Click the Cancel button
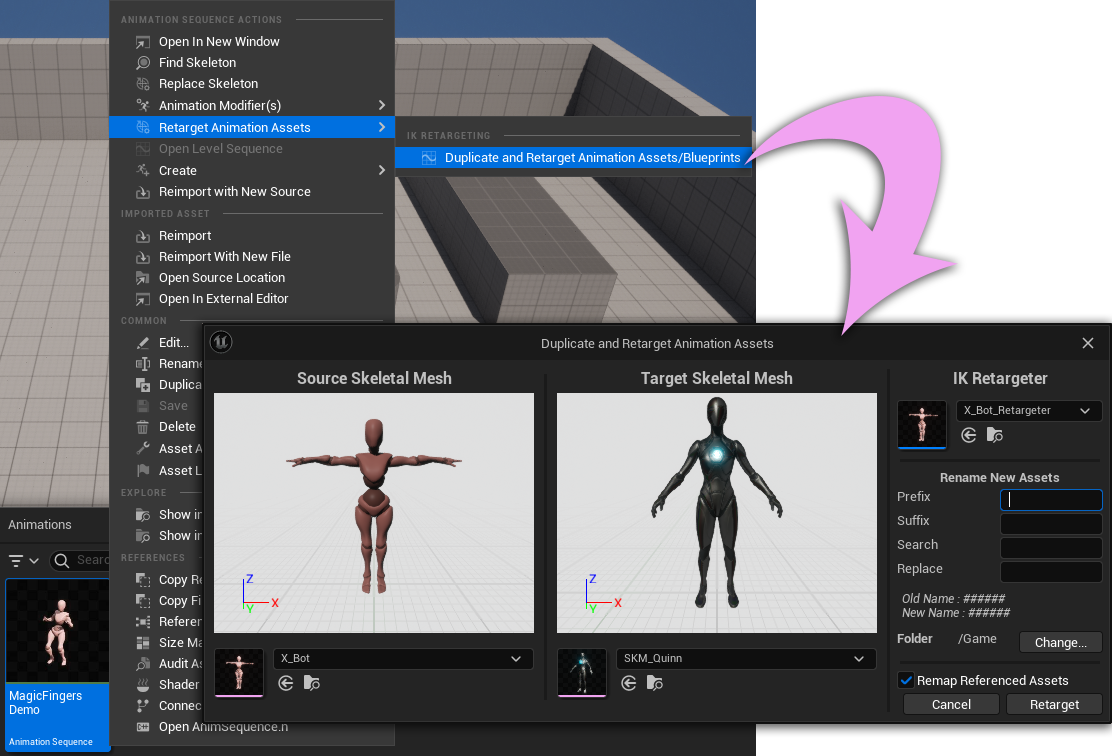This screenshot has height=756, width=1112. coord(951,704)
